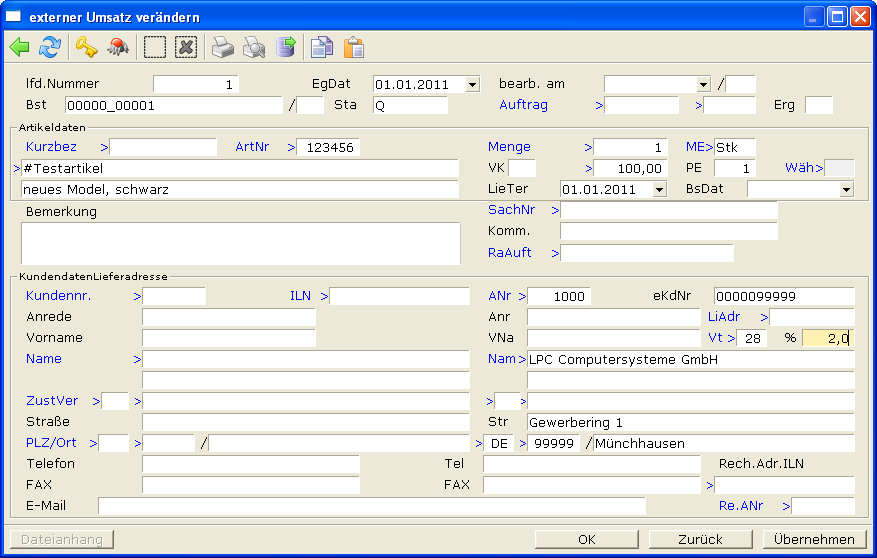Click the copy documents icon

321,47
